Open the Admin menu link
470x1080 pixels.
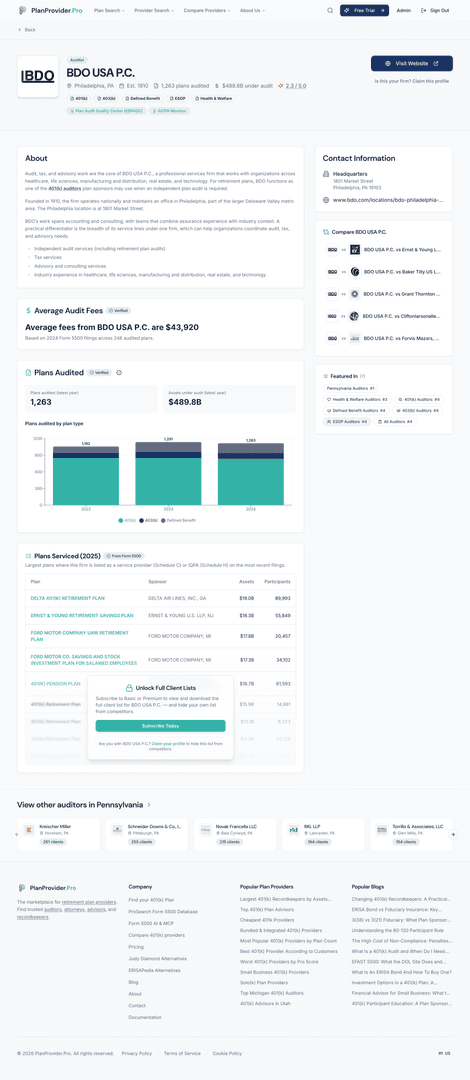(404, 10)
